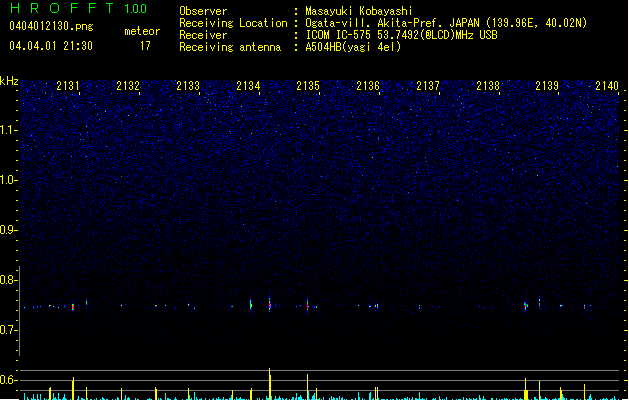Click time marker 2131
This screenshot has height=400, width=629.
tap(68, 86)
